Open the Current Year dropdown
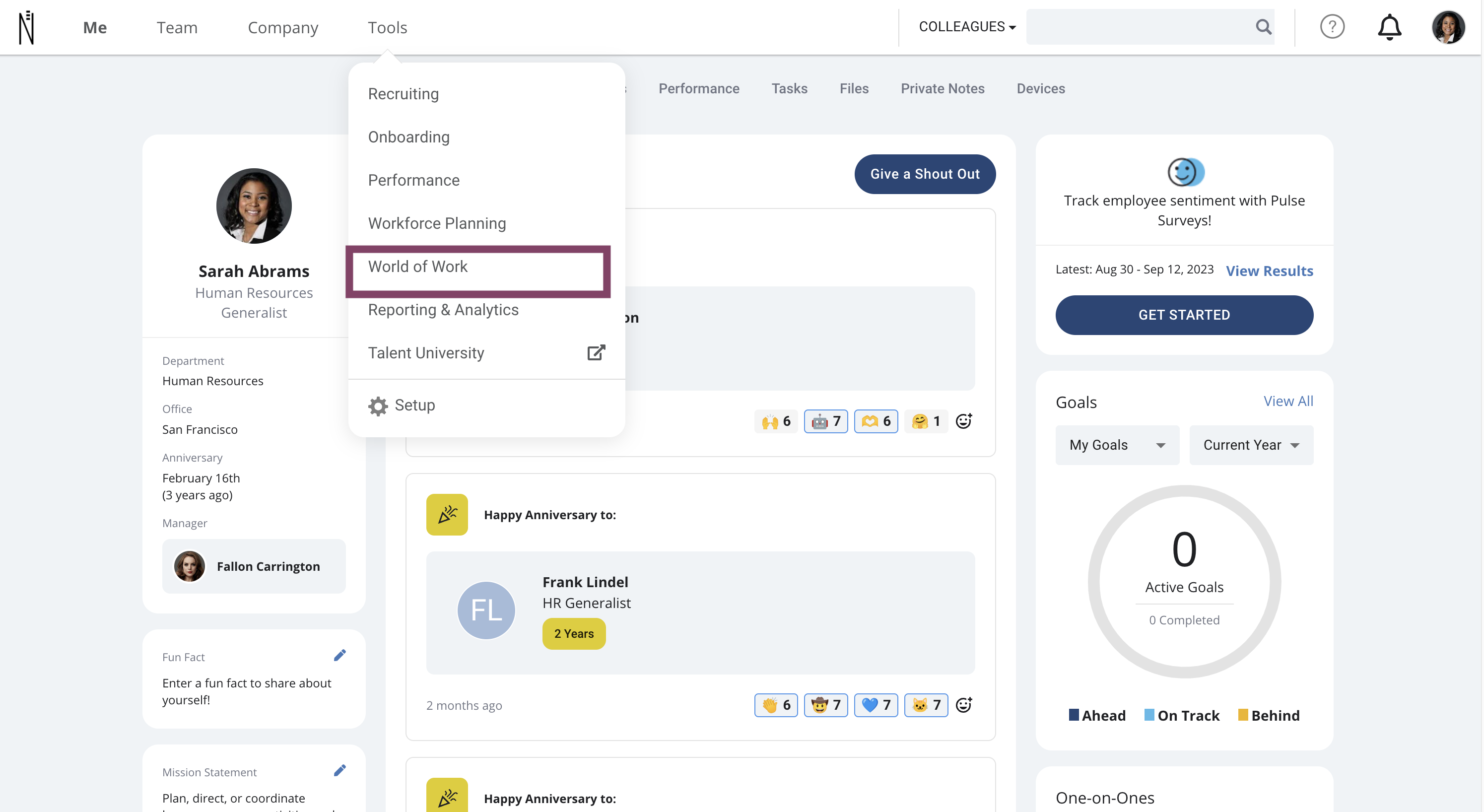The width and height of the screenshot is (1484, 812). click(x=1251, y=445)
